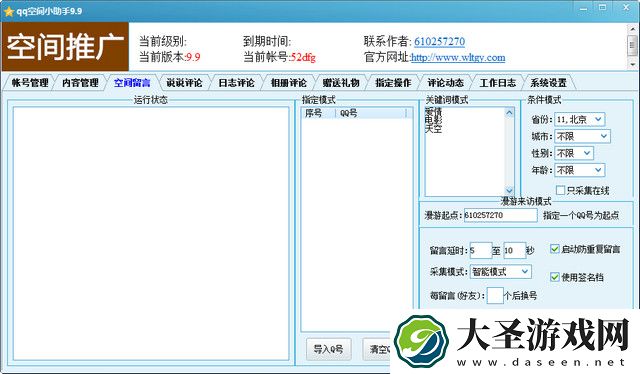Select the 空间留言 tab
Viewport: 640px width, 374px height.
pos(132,83)
